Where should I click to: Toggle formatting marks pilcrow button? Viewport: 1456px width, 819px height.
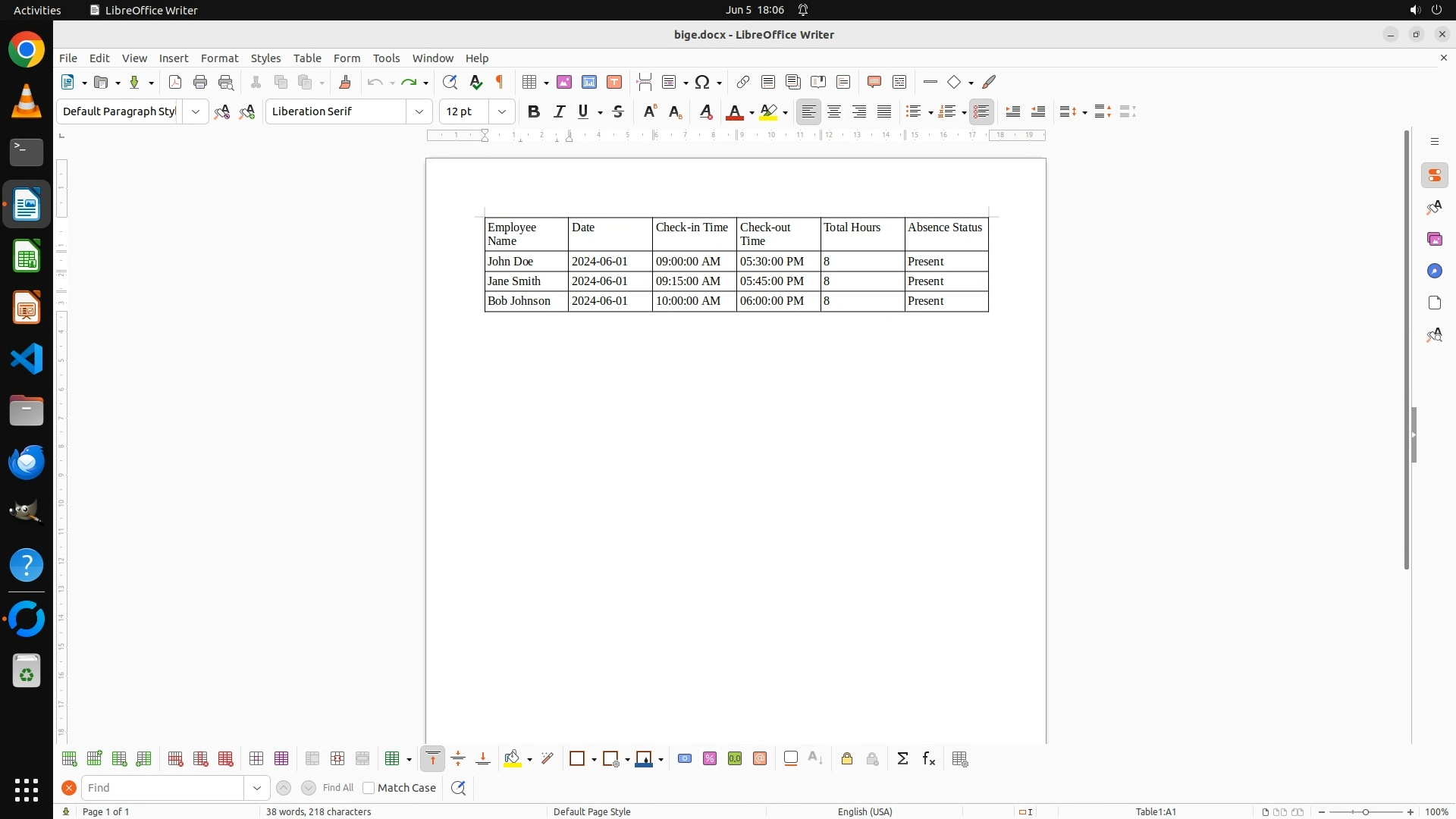500,82
